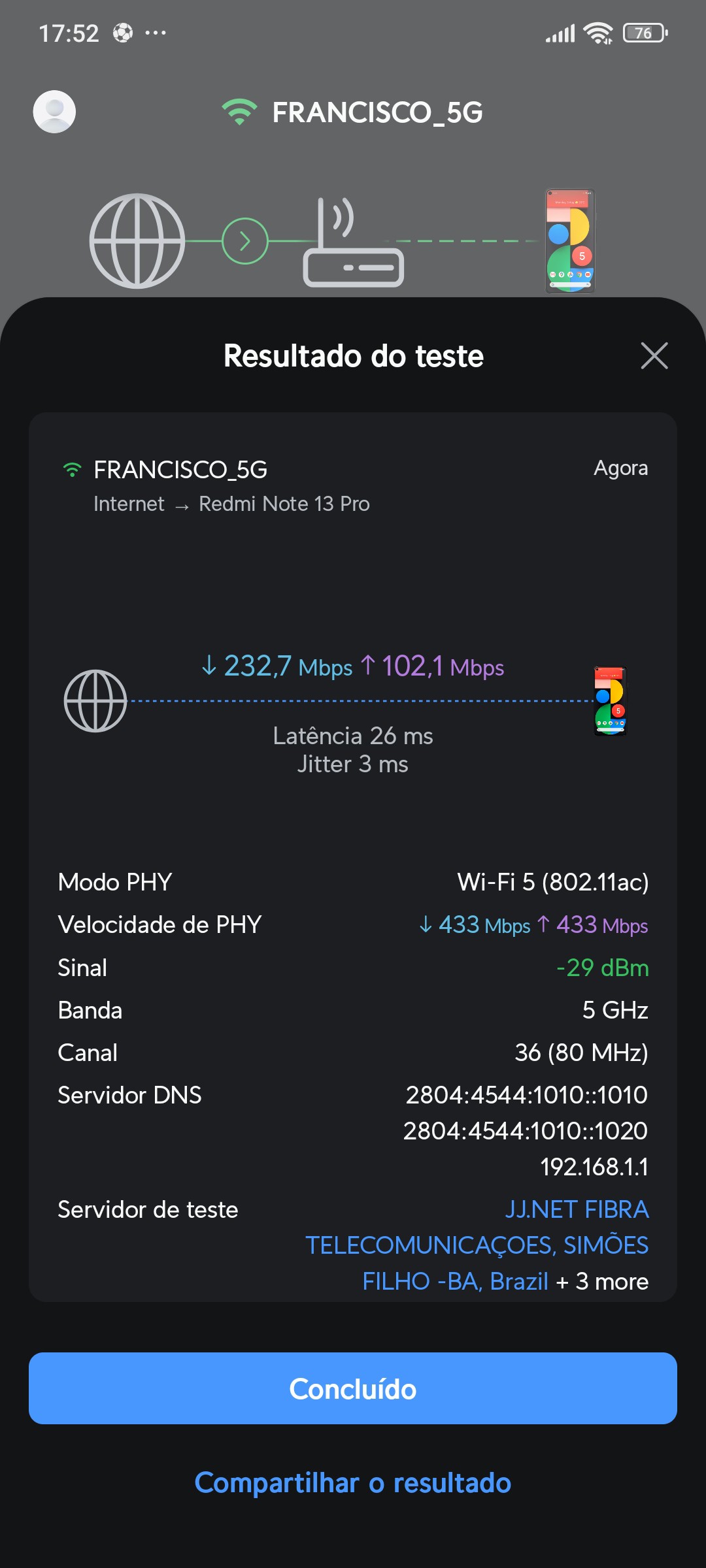The height and width of the screenshot is (1568, 706).
Task: Tap the Sinal -29 dBm value
Action: (x=602, y=968)
